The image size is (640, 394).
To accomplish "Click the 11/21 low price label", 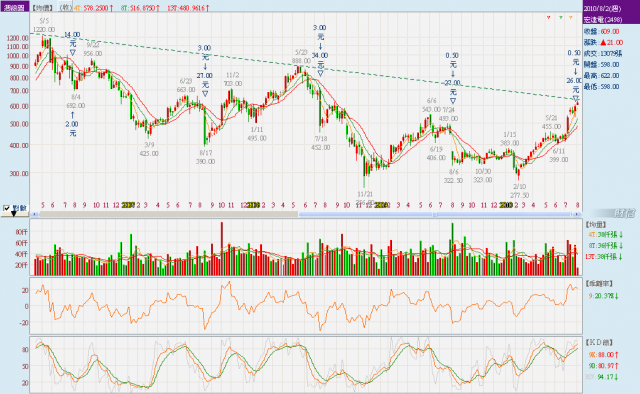I will [x=365, y=198].
